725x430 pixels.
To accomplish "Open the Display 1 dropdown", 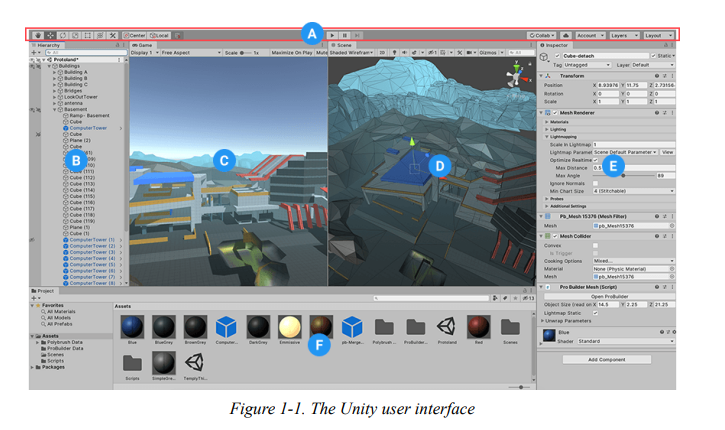I will click(x=144, y=53).
